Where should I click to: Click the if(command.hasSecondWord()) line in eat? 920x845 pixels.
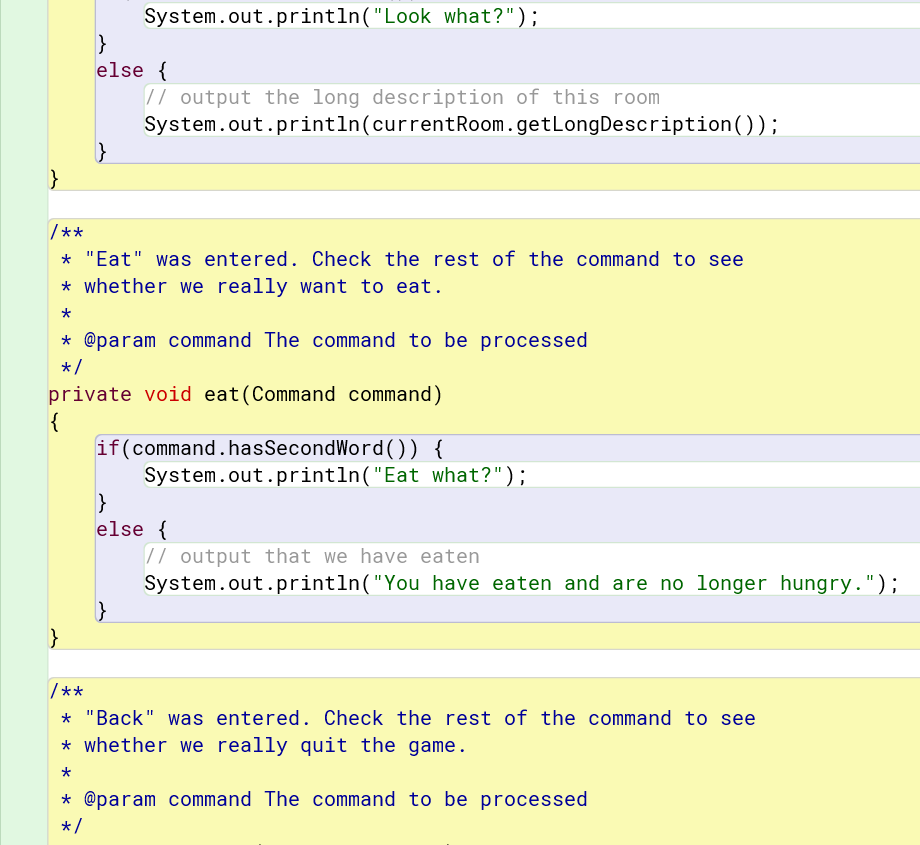[x=270, y=448]
